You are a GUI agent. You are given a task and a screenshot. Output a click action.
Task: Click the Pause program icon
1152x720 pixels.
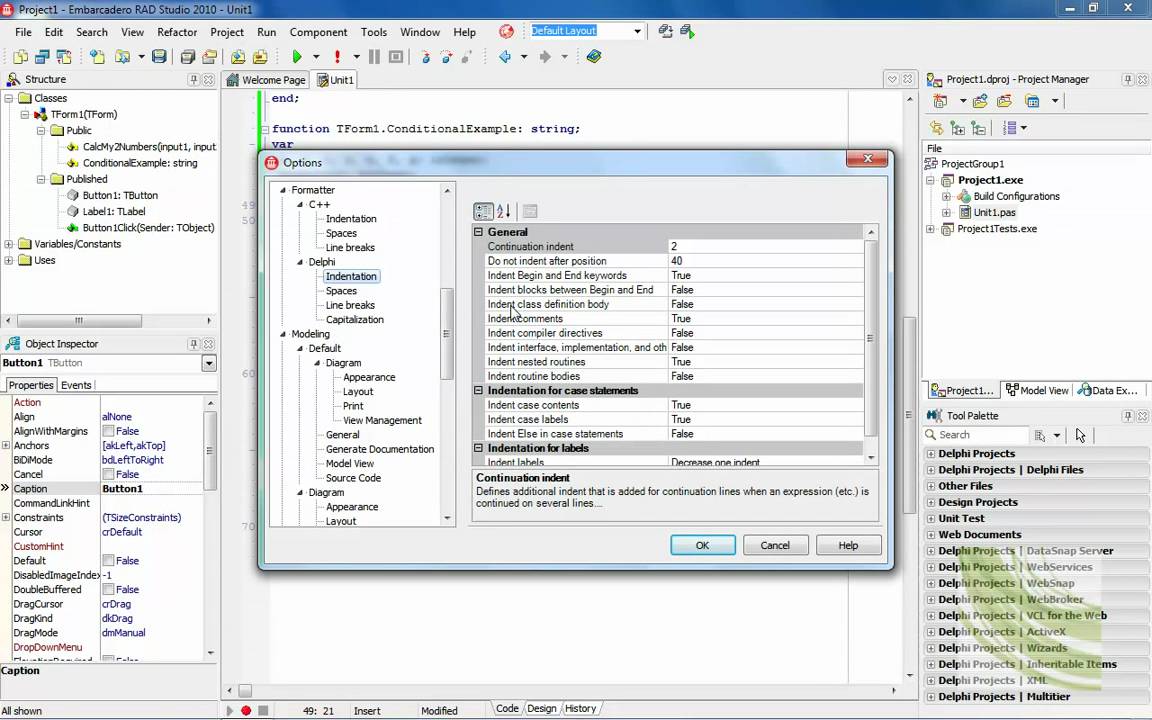click(x=374, y=57)
